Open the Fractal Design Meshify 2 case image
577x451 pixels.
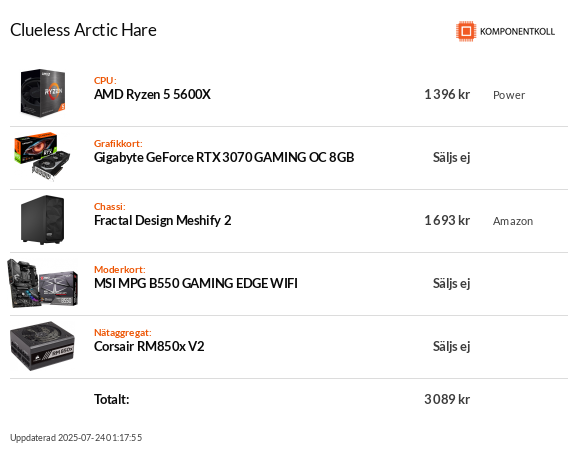click(x=43, y=220)
